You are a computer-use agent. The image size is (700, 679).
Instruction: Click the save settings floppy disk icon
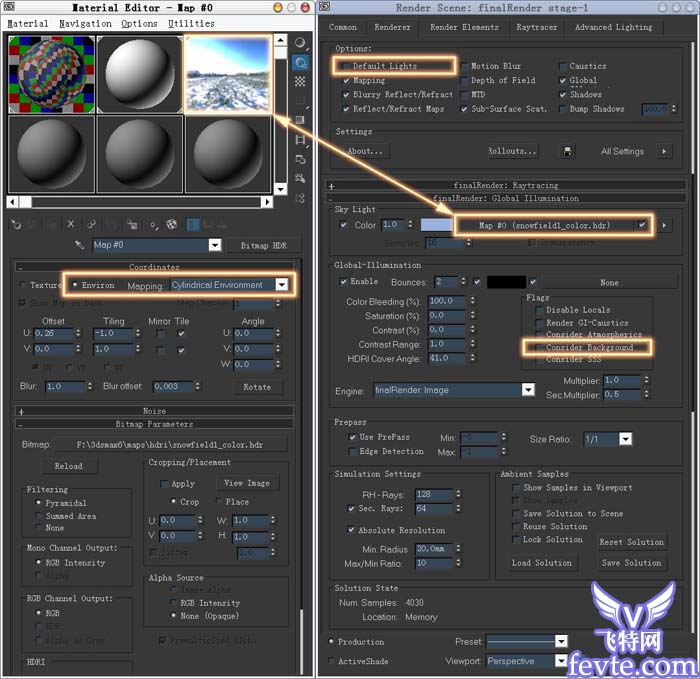568,151
